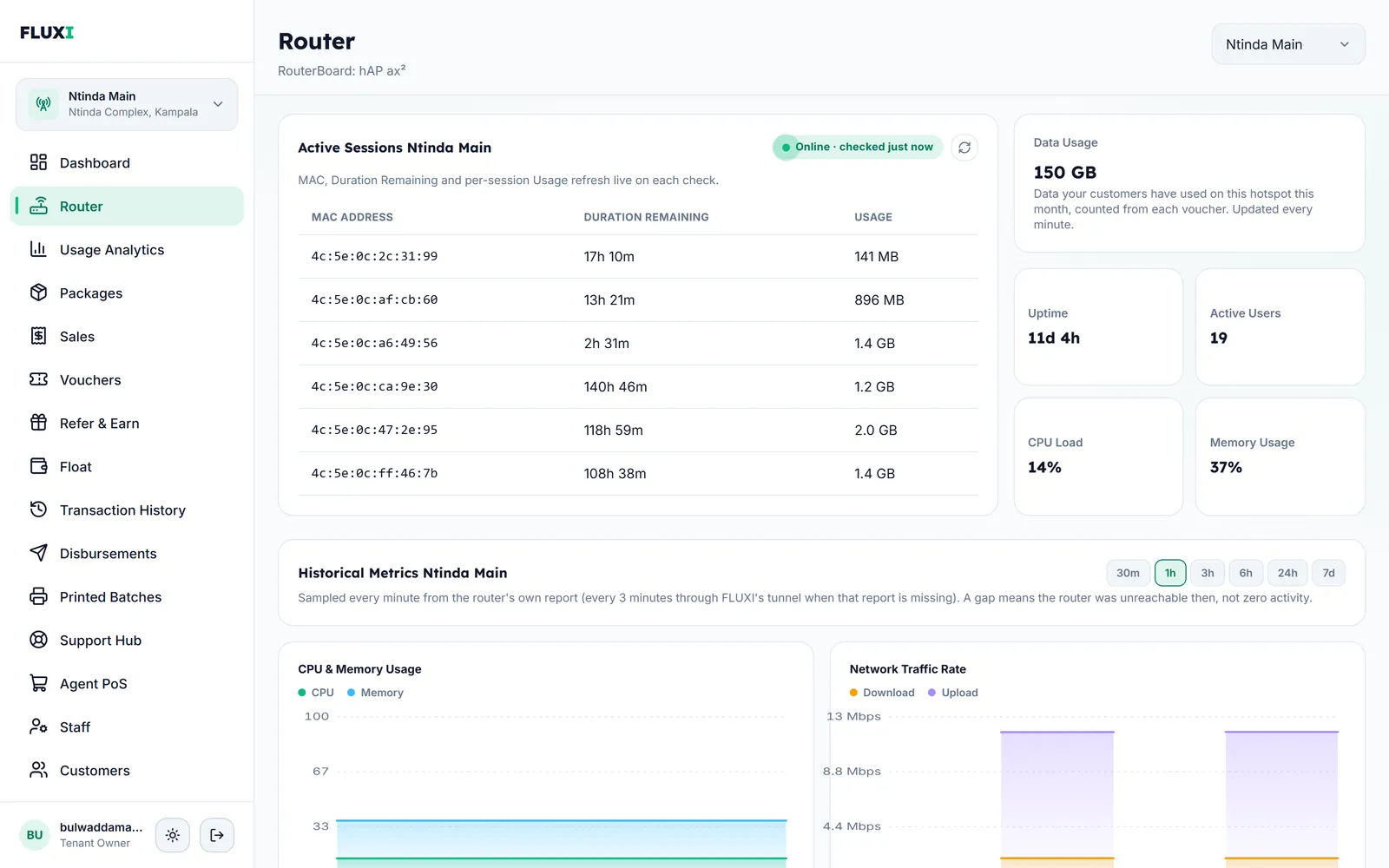The image size is (1389, 868).
Task: Toggle the CPU legend series
Action: pos(316,693)
